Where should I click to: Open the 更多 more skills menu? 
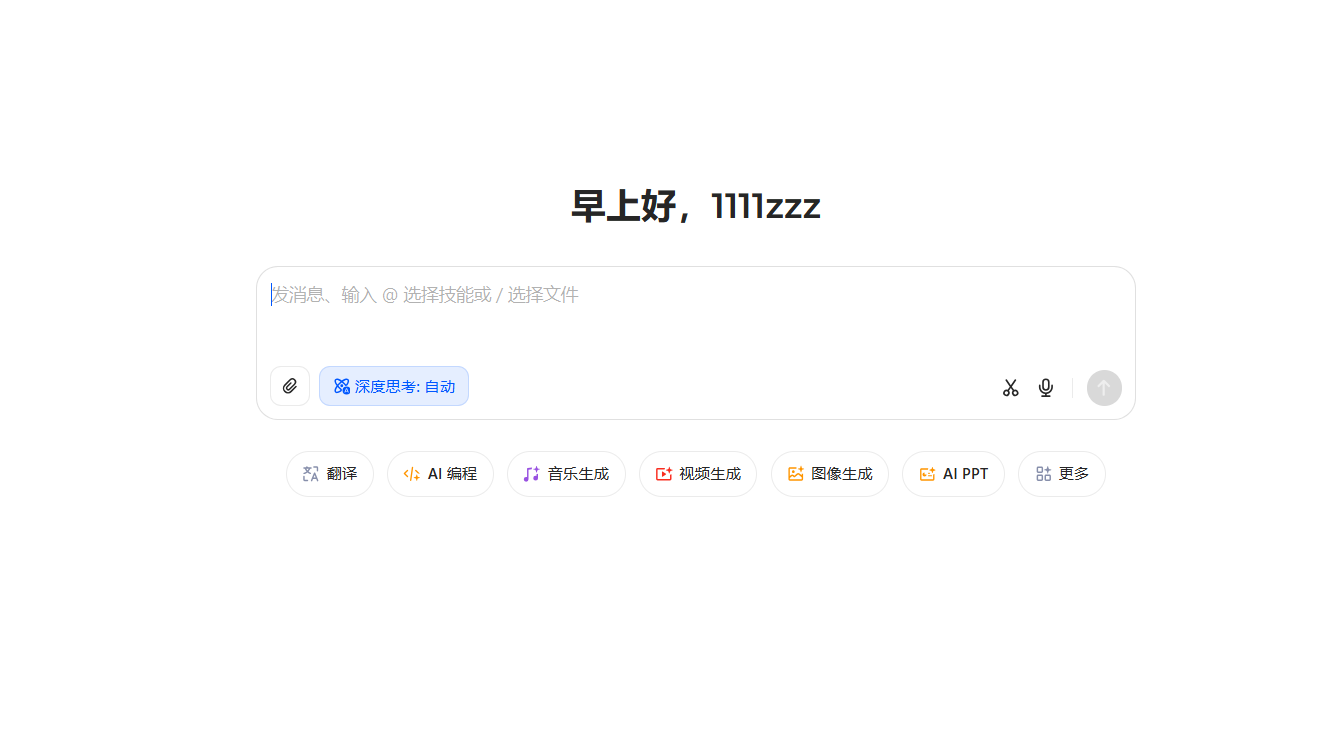[x=1062, y=473]
